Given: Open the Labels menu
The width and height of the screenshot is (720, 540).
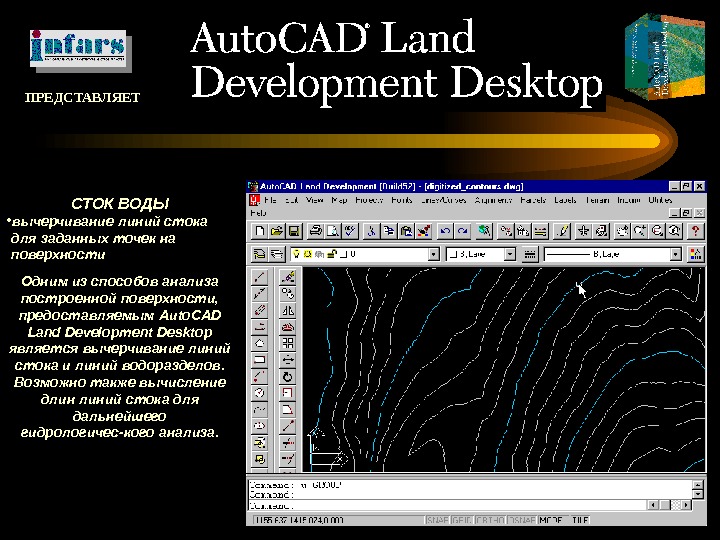Looking at the screenshot, I should 565,200.
